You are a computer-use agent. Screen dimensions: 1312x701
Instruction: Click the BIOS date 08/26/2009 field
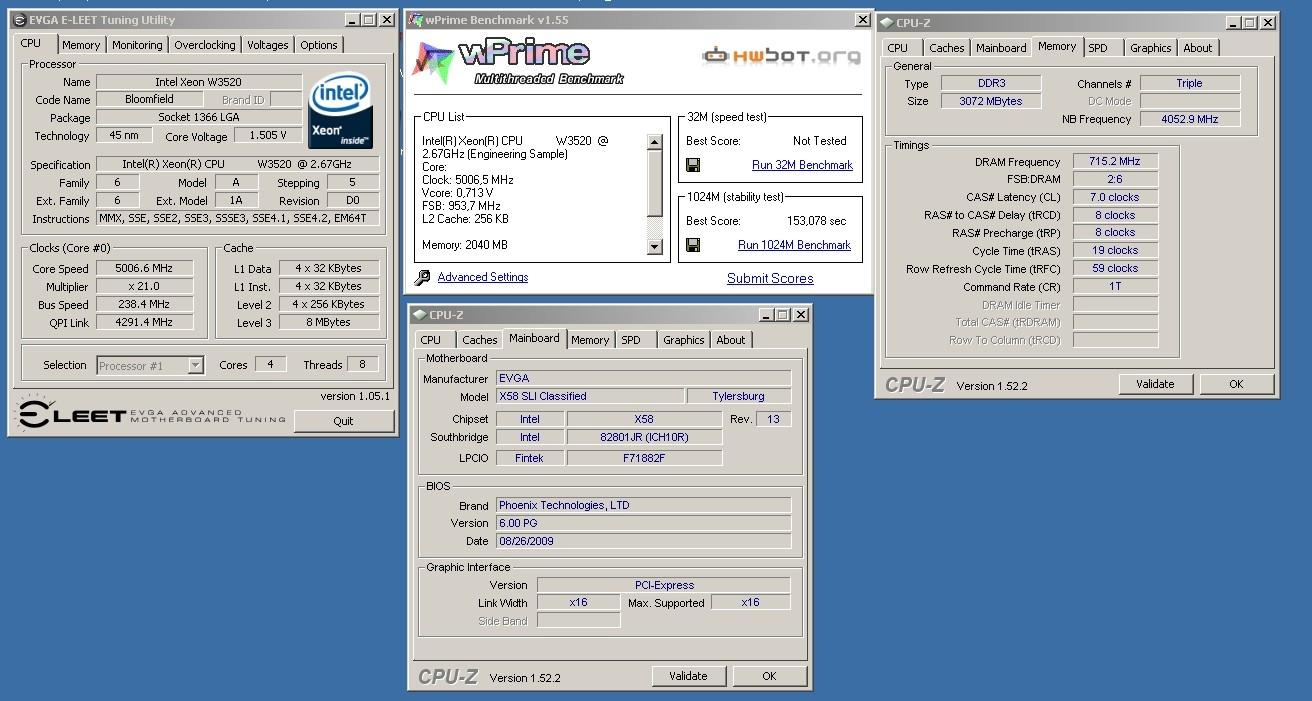click(644, 541)
